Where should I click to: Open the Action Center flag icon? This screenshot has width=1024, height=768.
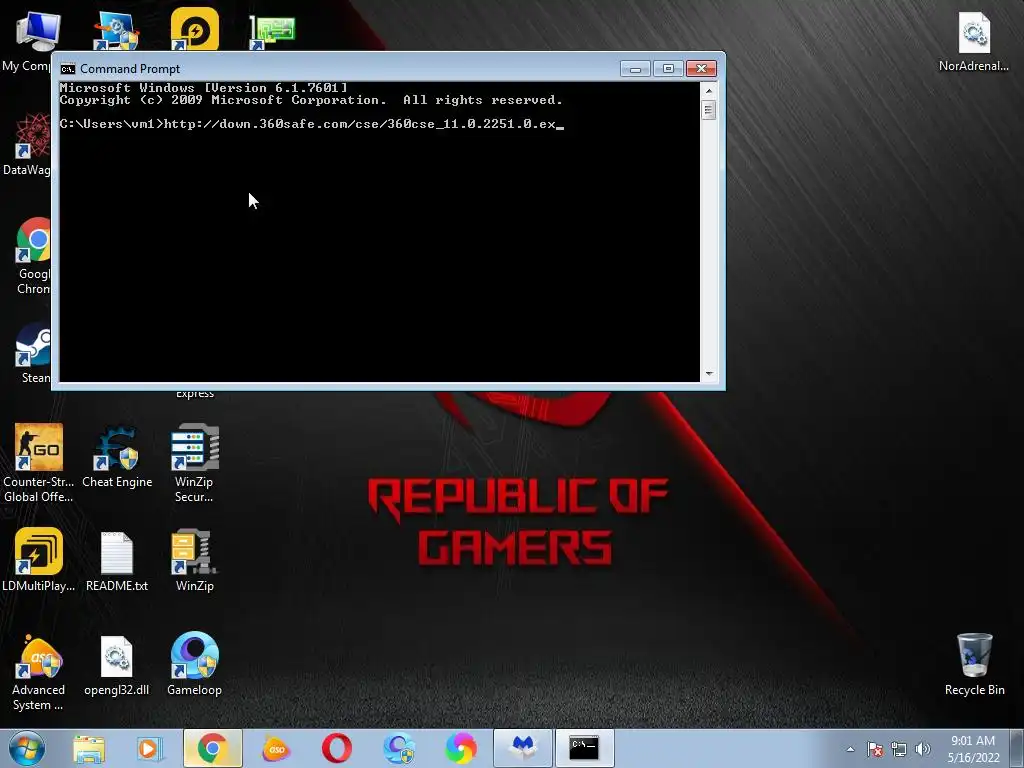point(875,749)
